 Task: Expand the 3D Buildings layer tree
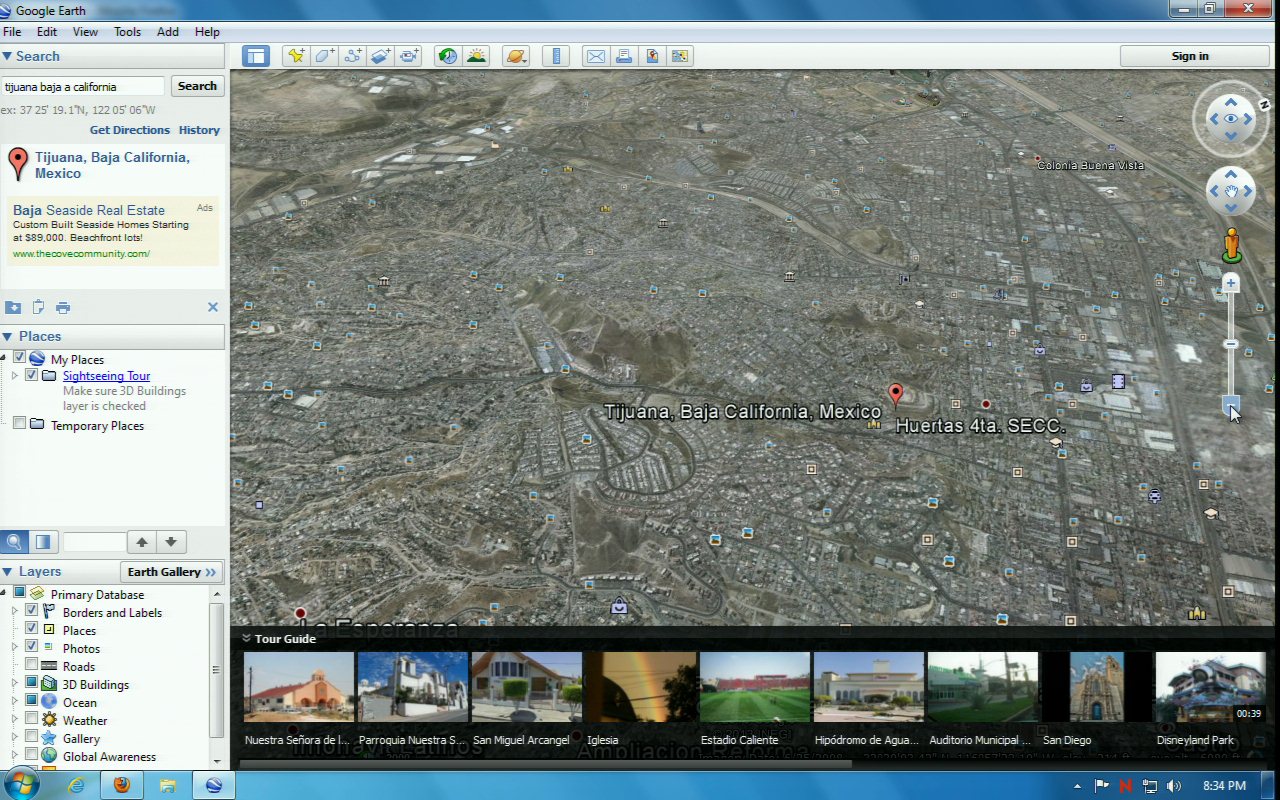pyautogui.click(x=15, y=685)
